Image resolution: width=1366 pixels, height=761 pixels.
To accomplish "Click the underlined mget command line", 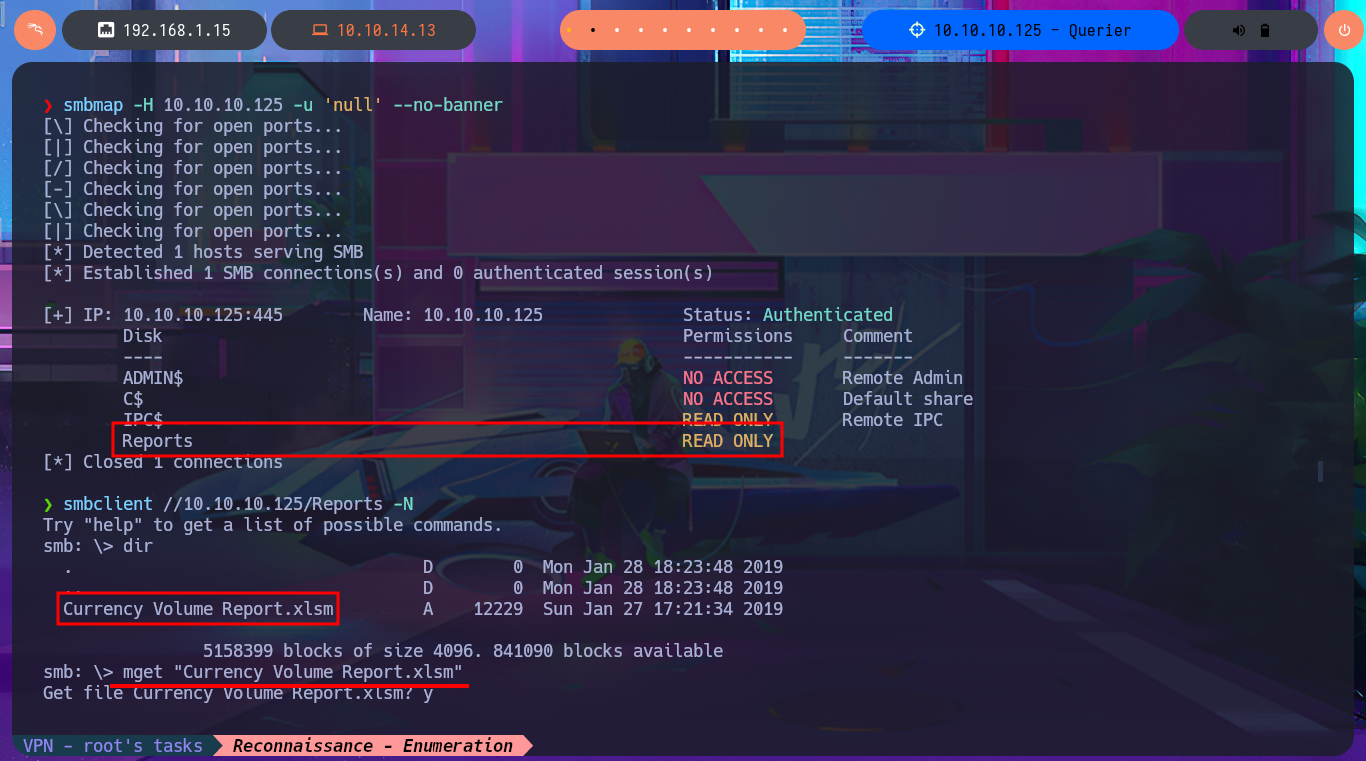I will tap(292, 672).
